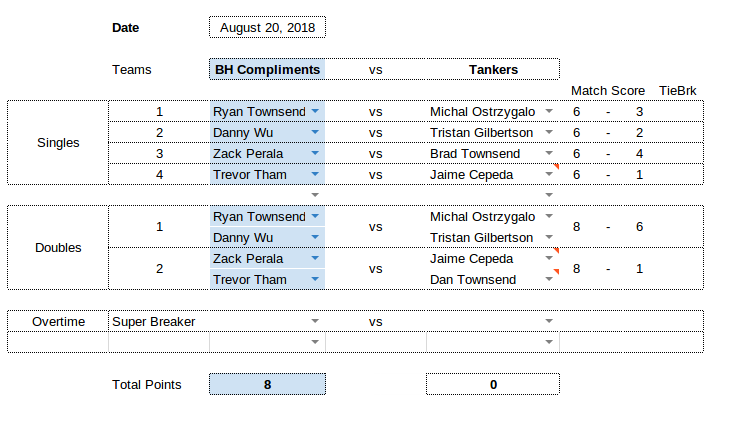Select the Tankers team name cell
This screenshot has width=742, height=431.
point(493,70)
